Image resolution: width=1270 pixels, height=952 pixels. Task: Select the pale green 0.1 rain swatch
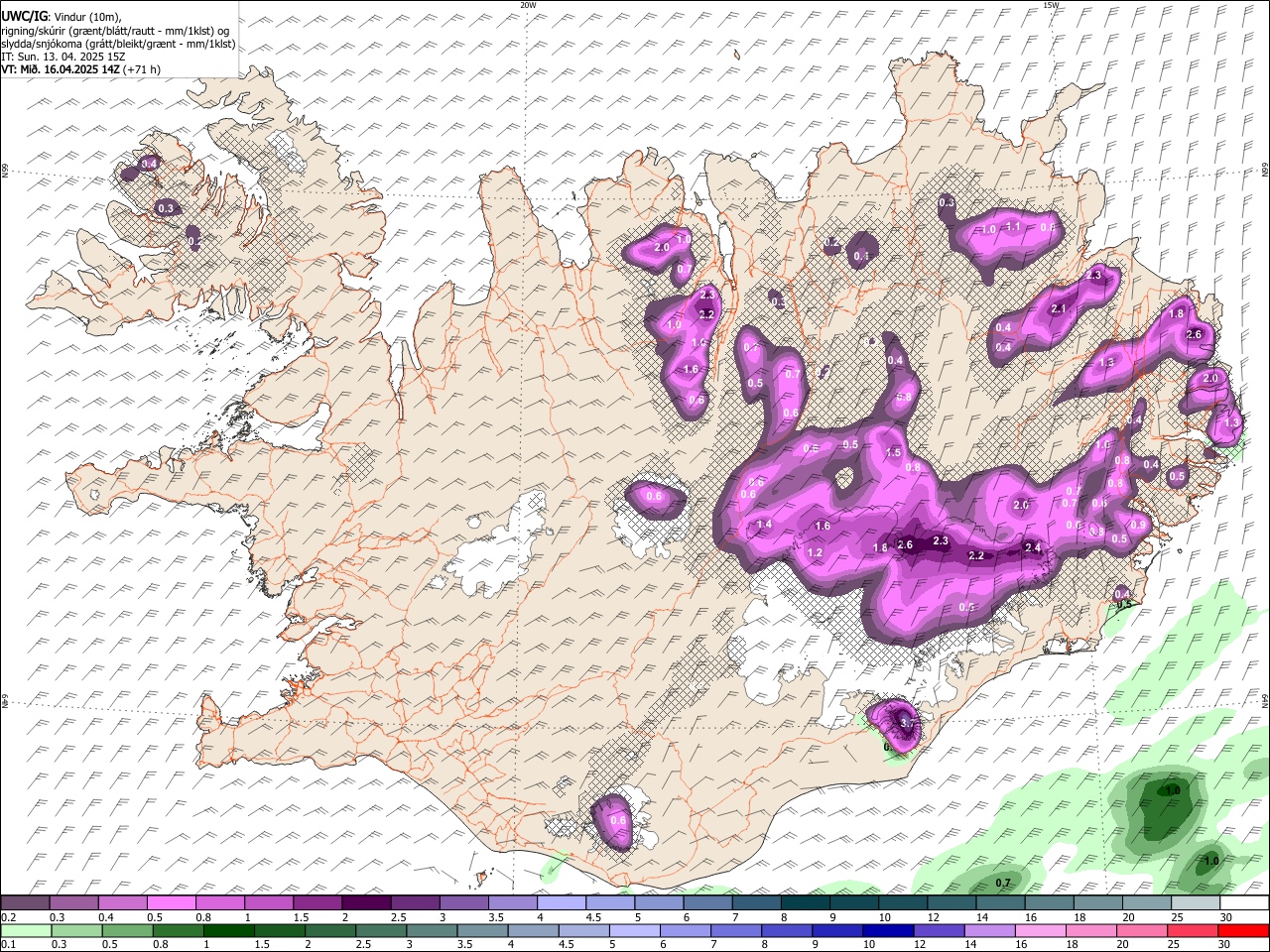(x=25, y=929)
